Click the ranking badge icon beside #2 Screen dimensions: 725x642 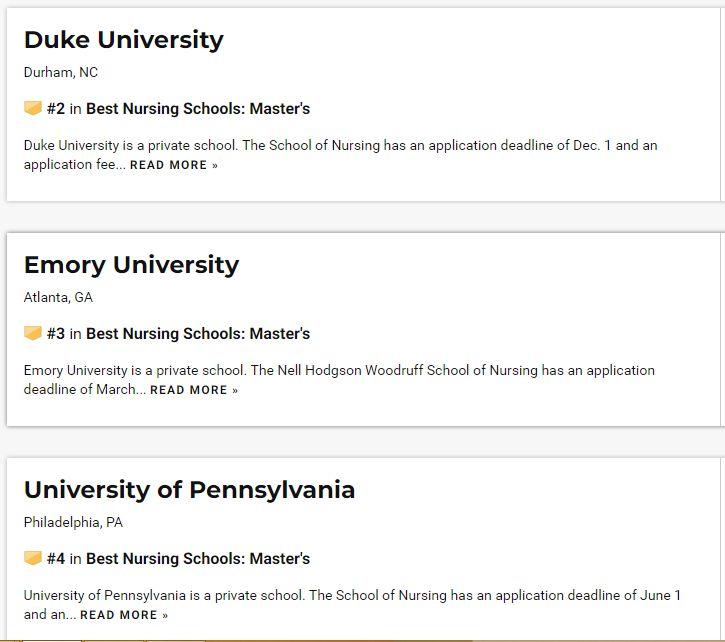click(33, 108)
